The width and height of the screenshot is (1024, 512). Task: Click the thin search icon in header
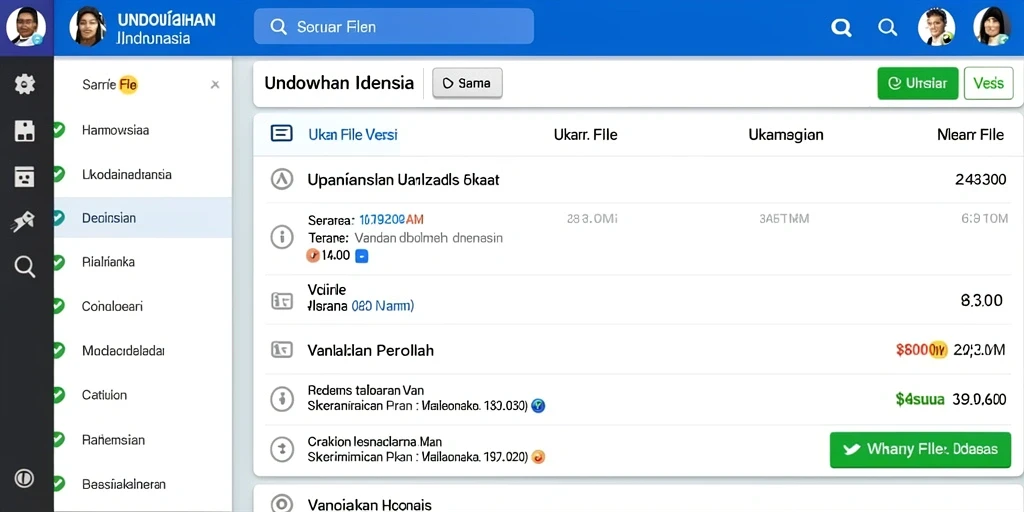887,27
